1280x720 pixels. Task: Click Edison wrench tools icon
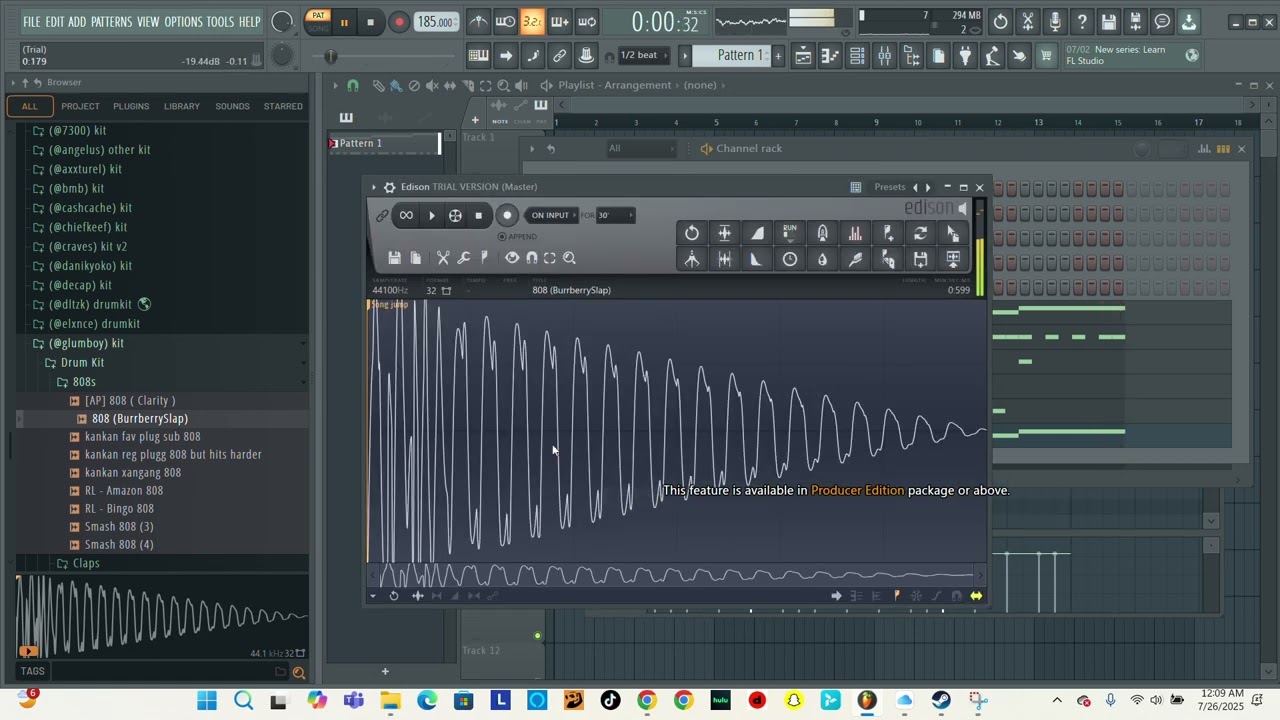[x=464, y=258]
